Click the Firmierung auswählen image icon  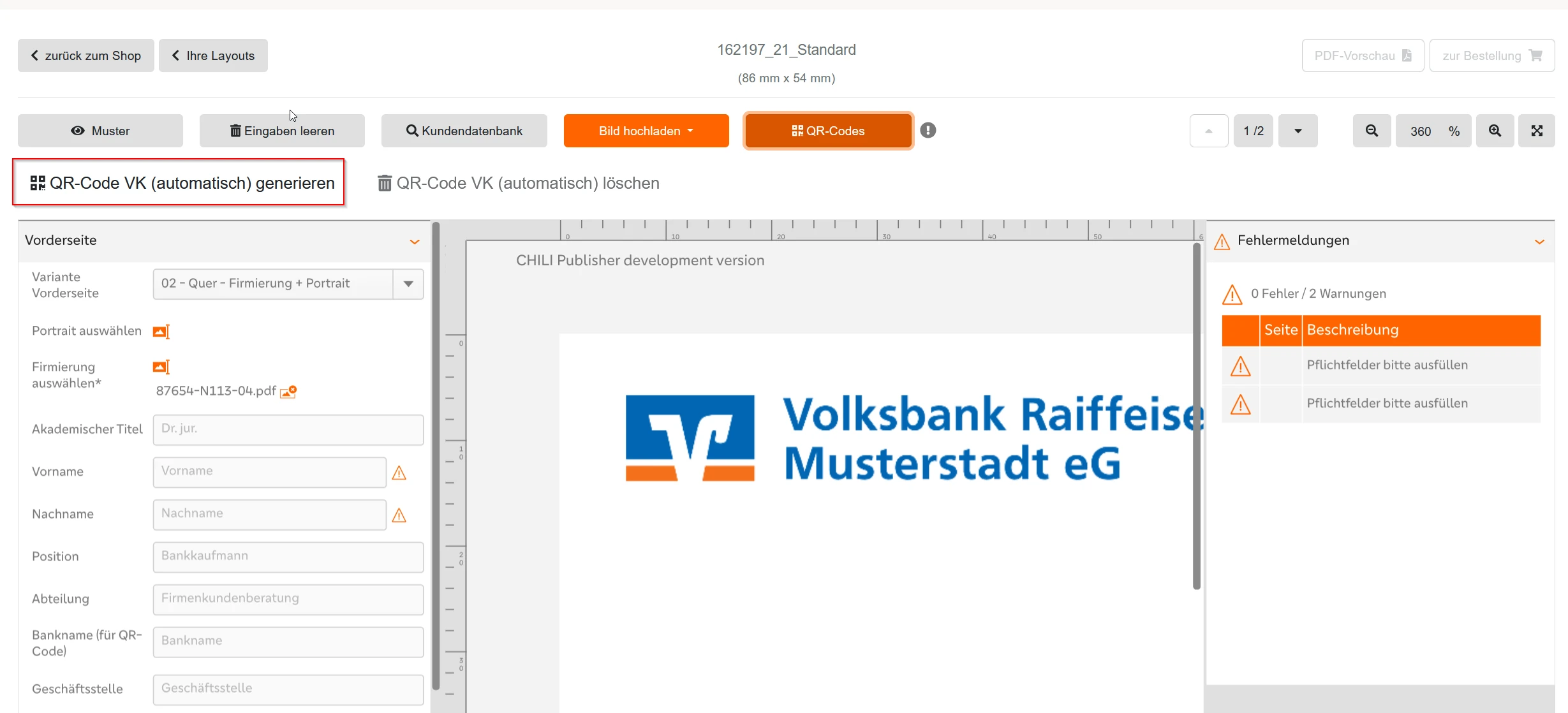coord(161,367)
